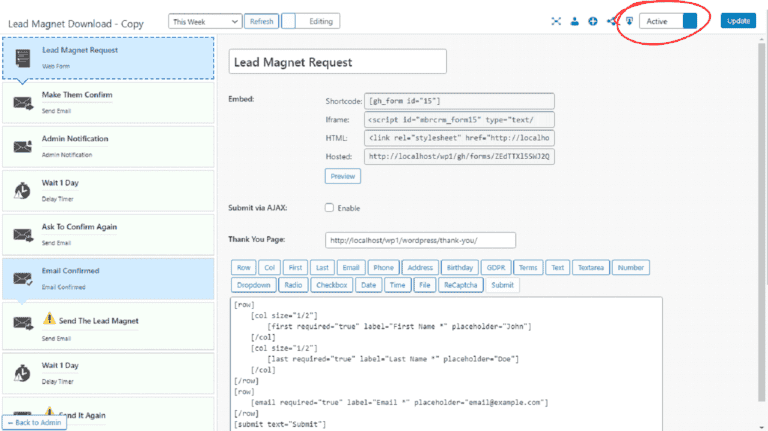Click the Thank You Page URL field

[420, 240]
